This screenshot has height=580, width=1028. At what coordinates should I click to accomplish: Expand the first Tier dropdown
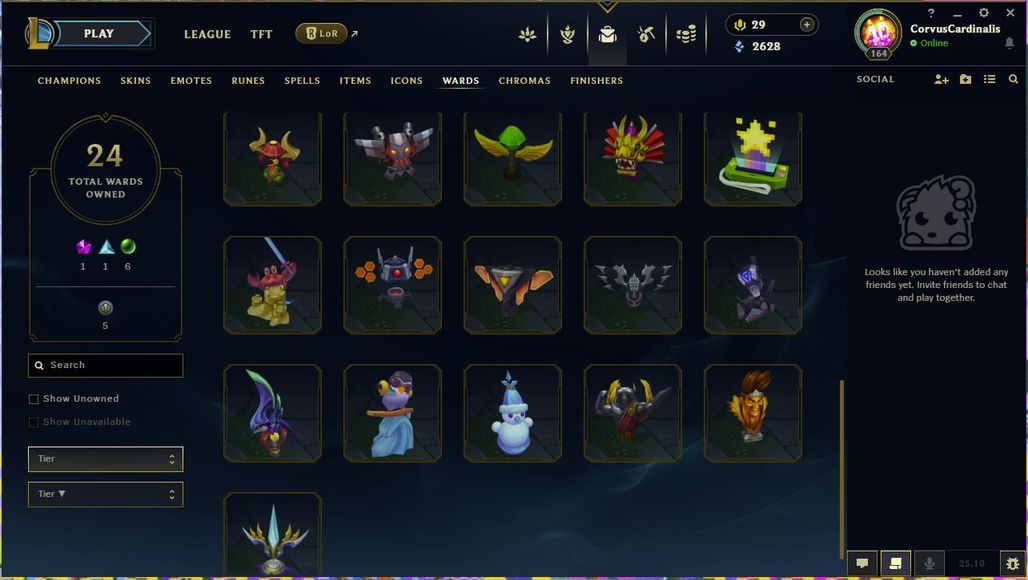(106, 459)
